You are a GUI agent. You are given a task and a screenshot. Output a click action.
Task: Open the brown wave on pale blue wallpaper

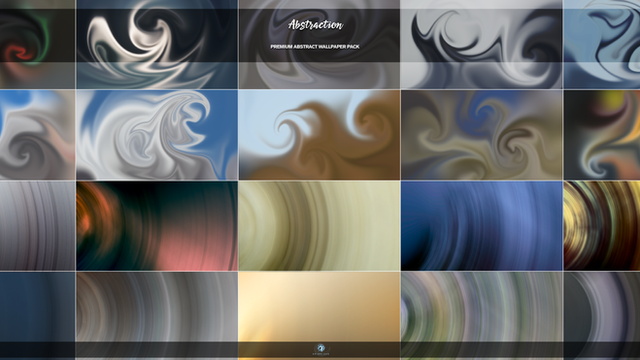[x=319, y=135]
